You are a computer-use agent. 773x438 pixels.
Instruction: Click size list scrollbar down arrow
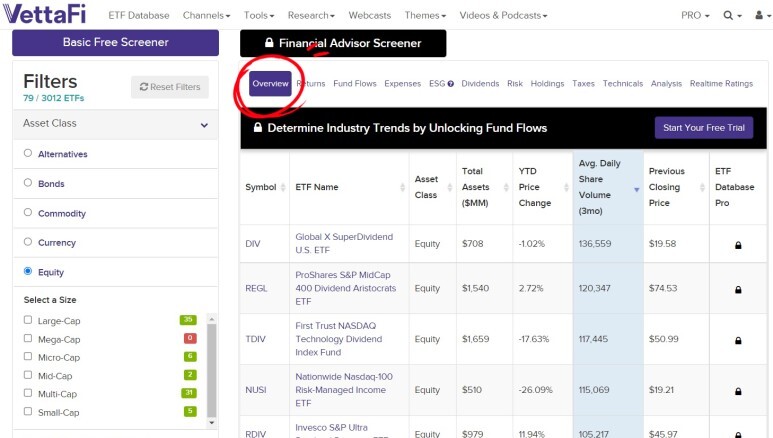[211, 423]
